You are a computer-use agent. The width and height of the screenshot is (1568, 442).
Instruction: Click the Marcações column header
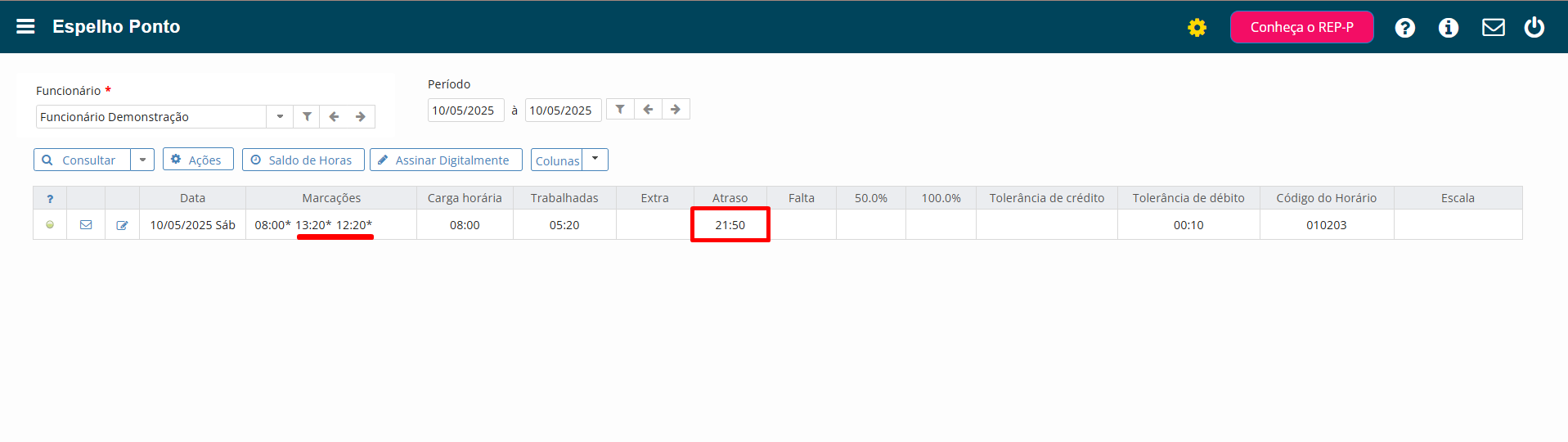pos(331,198)
